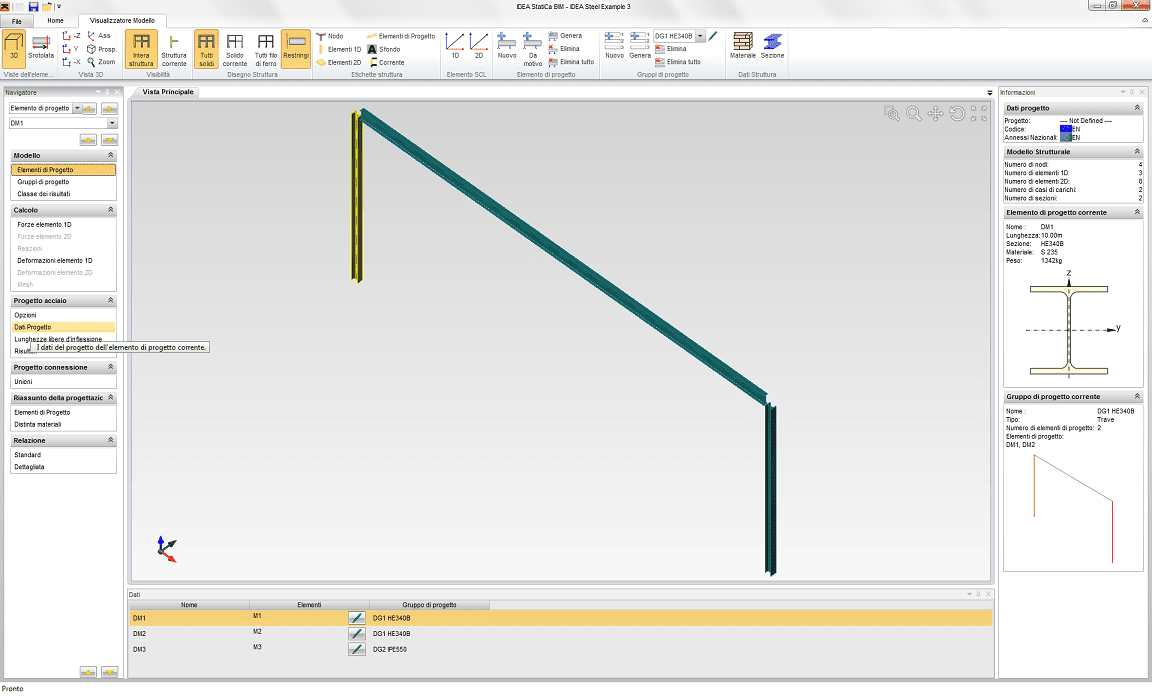The image size is (1152, 696).
Task: Click the pan arrows icon in viewport
Action: pyautogui.click(x=935, y=113)
